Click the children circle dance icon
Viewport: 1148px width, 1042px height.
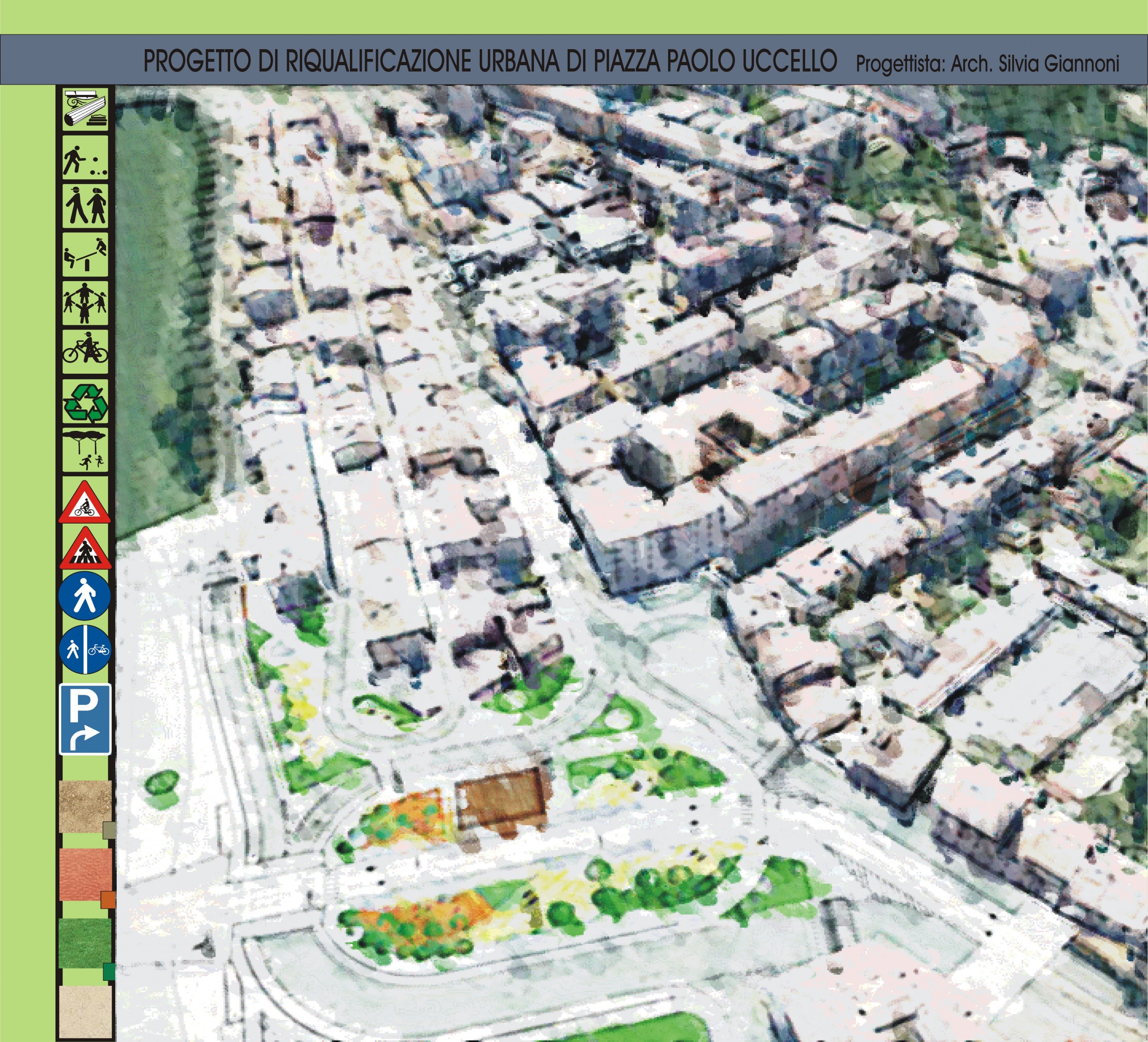(84, 302)
